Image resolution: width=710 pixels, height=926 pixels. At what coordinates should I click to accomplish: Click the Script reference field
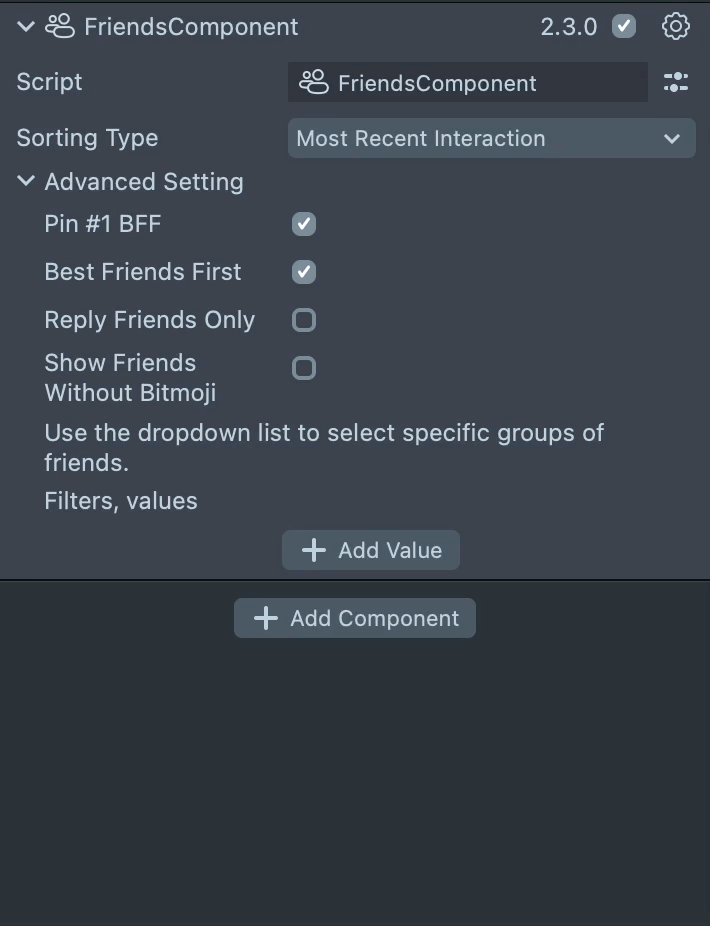(x=468, y=83)
